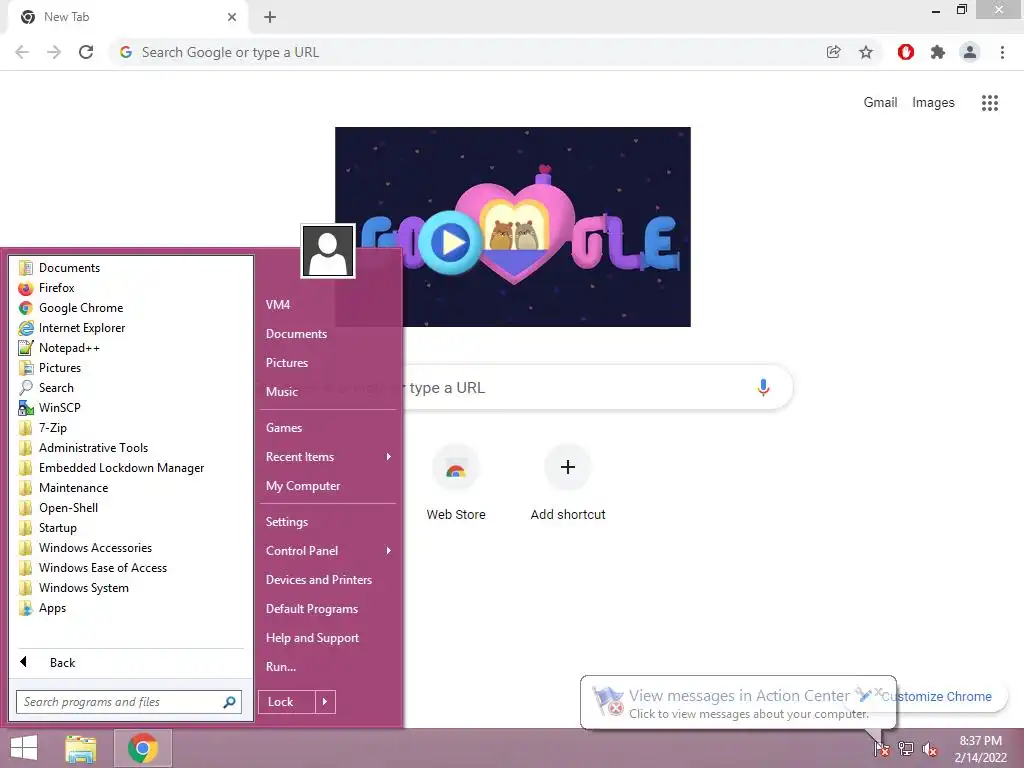Expand the Windows Ease of Access folder
This screenshot has height=768, width=1024.
(103, 568)
